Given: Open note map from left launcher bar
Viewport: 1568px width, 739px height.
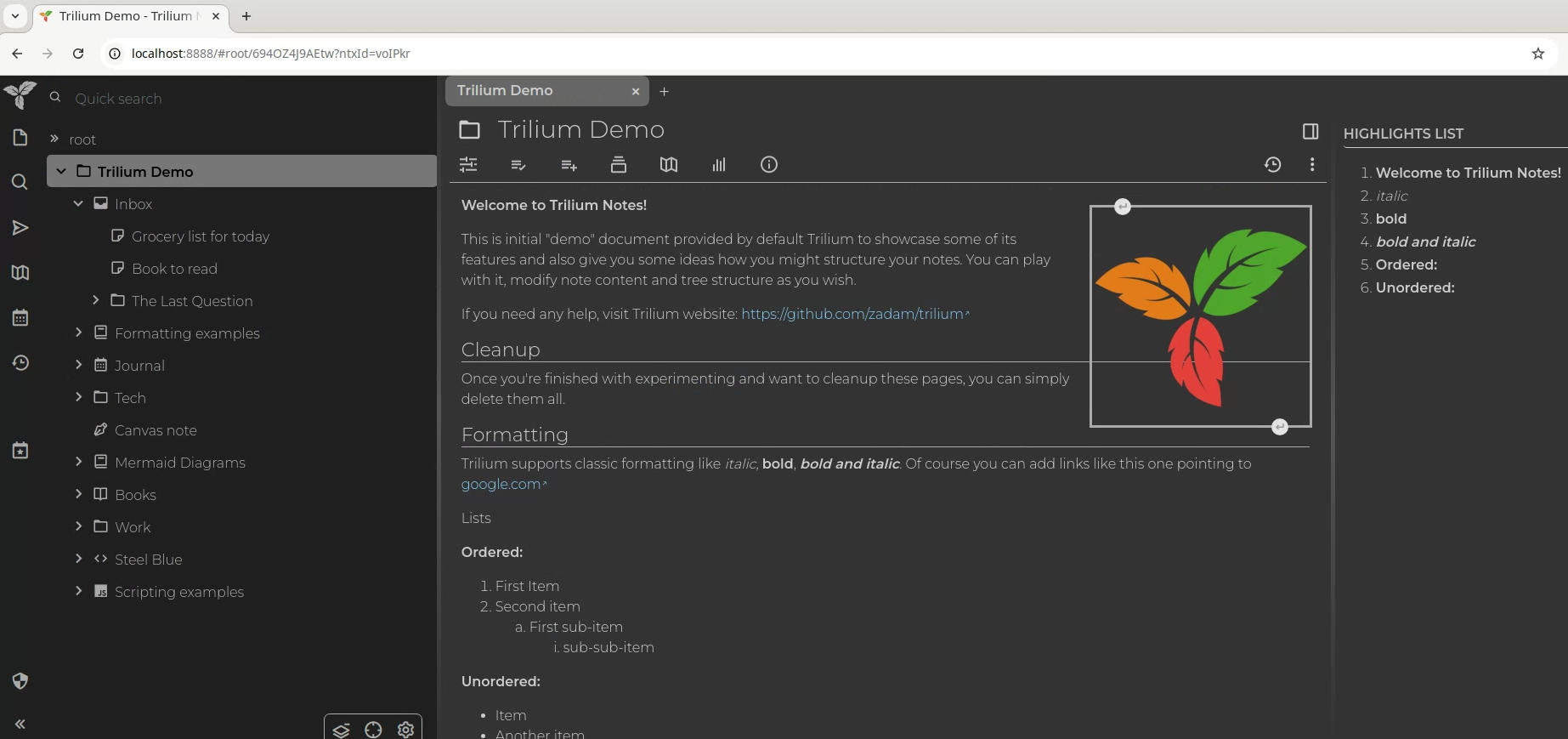Looking at the screenshot, I should pos(20,272).
